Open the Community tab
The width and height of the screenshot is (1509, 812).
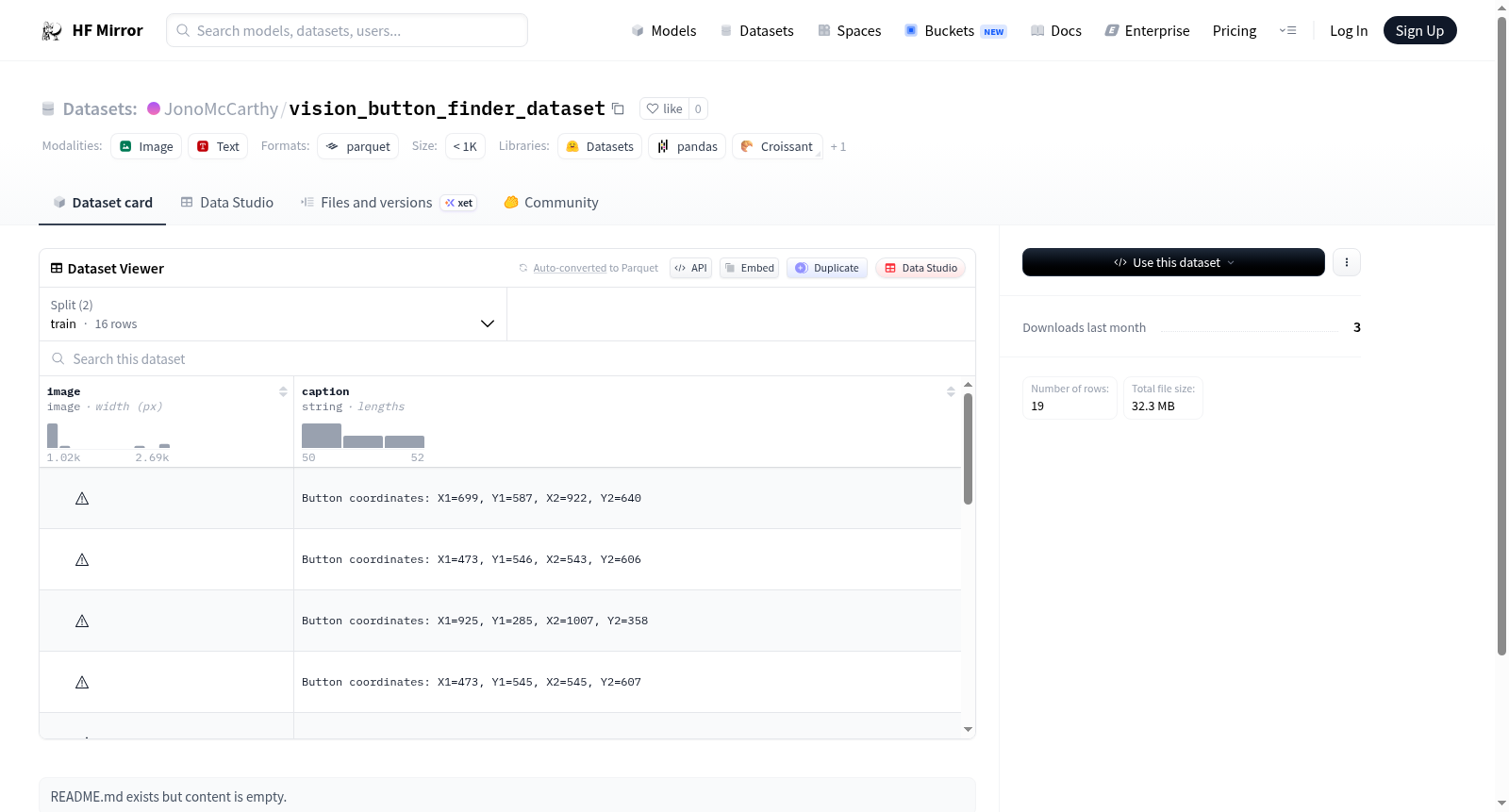coord(551,203)
